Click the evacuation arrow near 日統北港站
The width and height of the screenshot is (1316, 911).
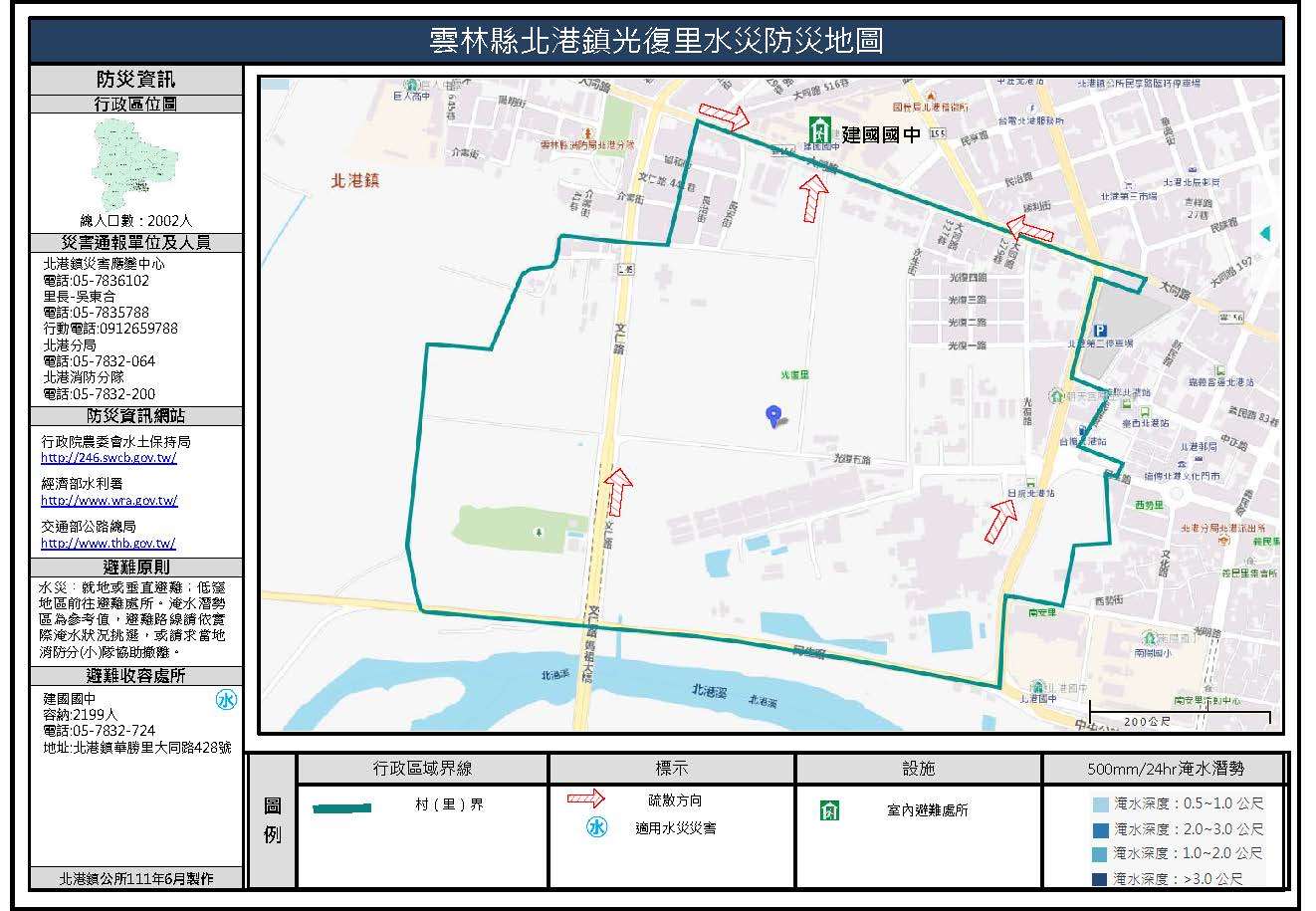click(1001, 521)
